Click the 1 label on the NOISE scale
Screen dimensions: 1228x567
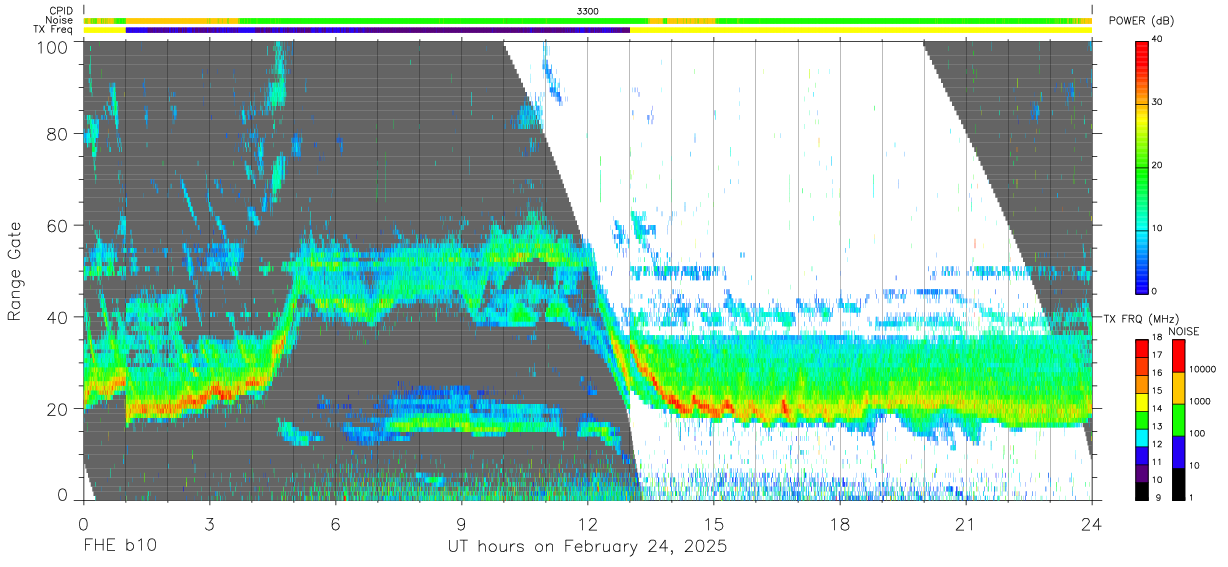pyautogui.click(x=1192, y=497)
